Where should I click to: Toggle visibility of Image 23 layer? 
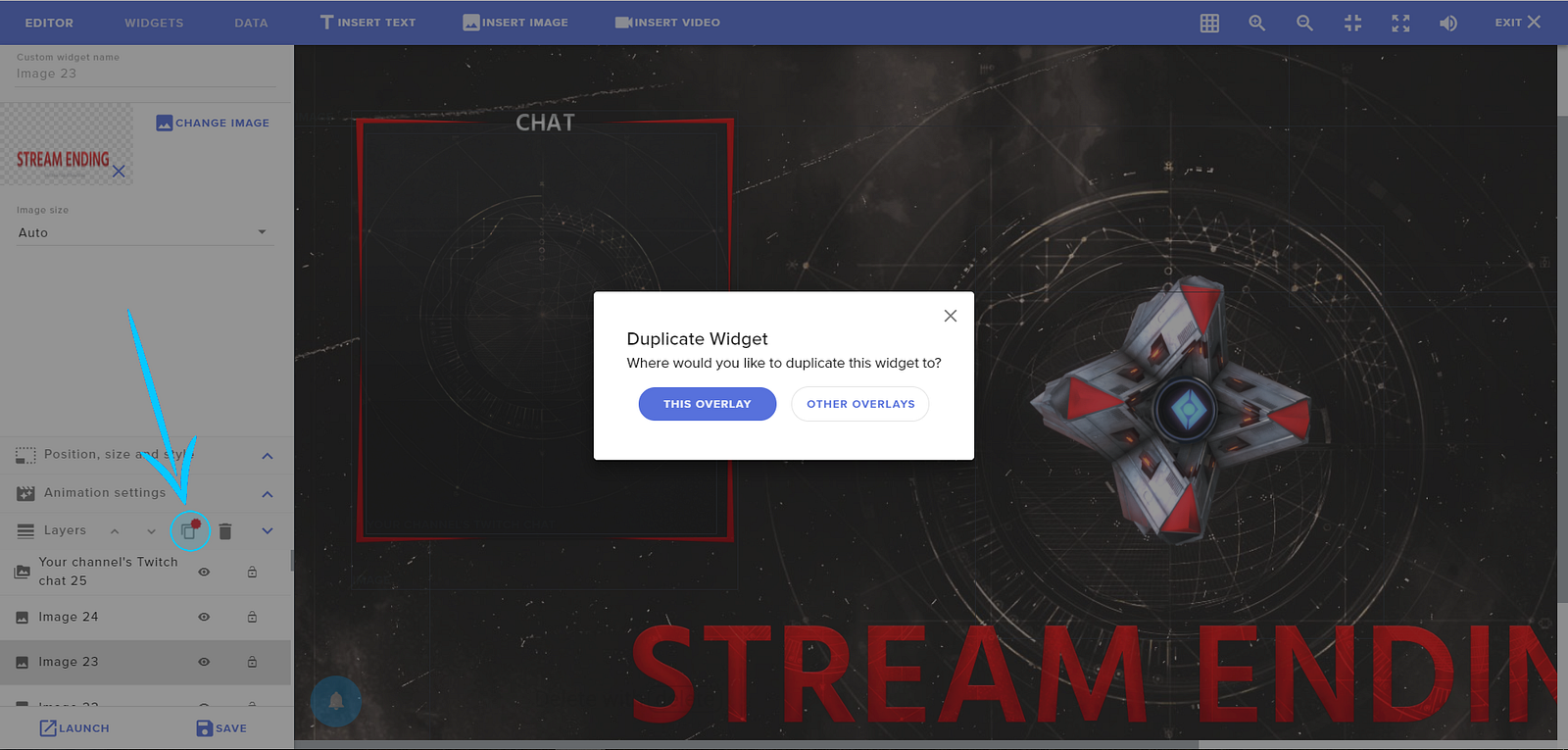(204, 662)
